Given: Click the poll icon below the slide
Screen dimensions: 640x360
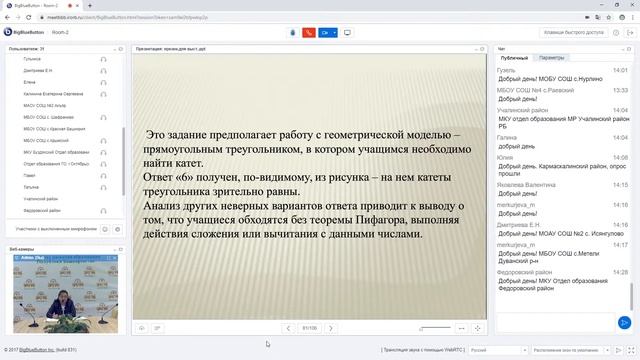Looking at the screenshot, I should 157,328.
